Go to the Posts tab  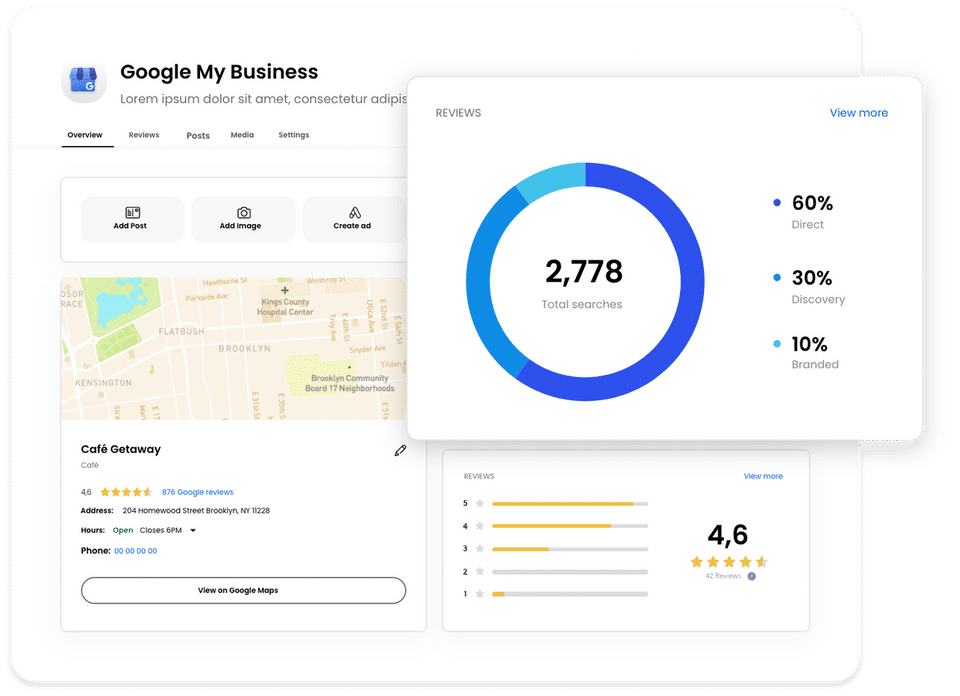click(x=198, y=135)
